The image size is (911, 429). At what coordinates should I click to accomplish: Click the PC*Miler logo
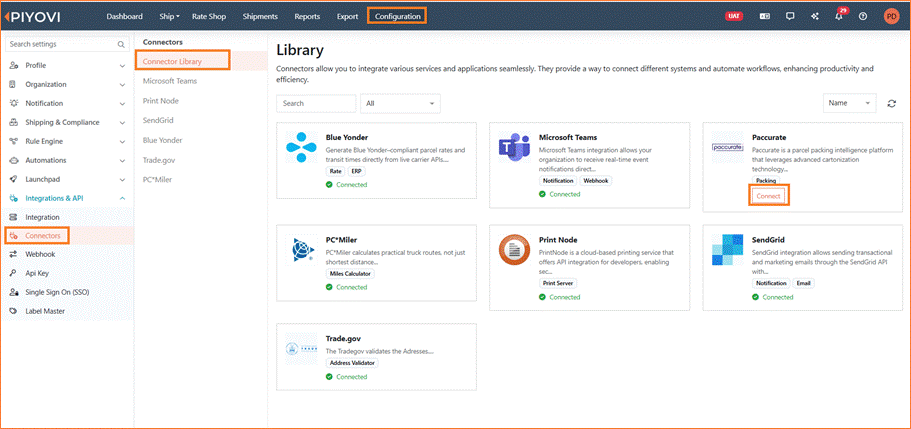click(x=302, y=251)
